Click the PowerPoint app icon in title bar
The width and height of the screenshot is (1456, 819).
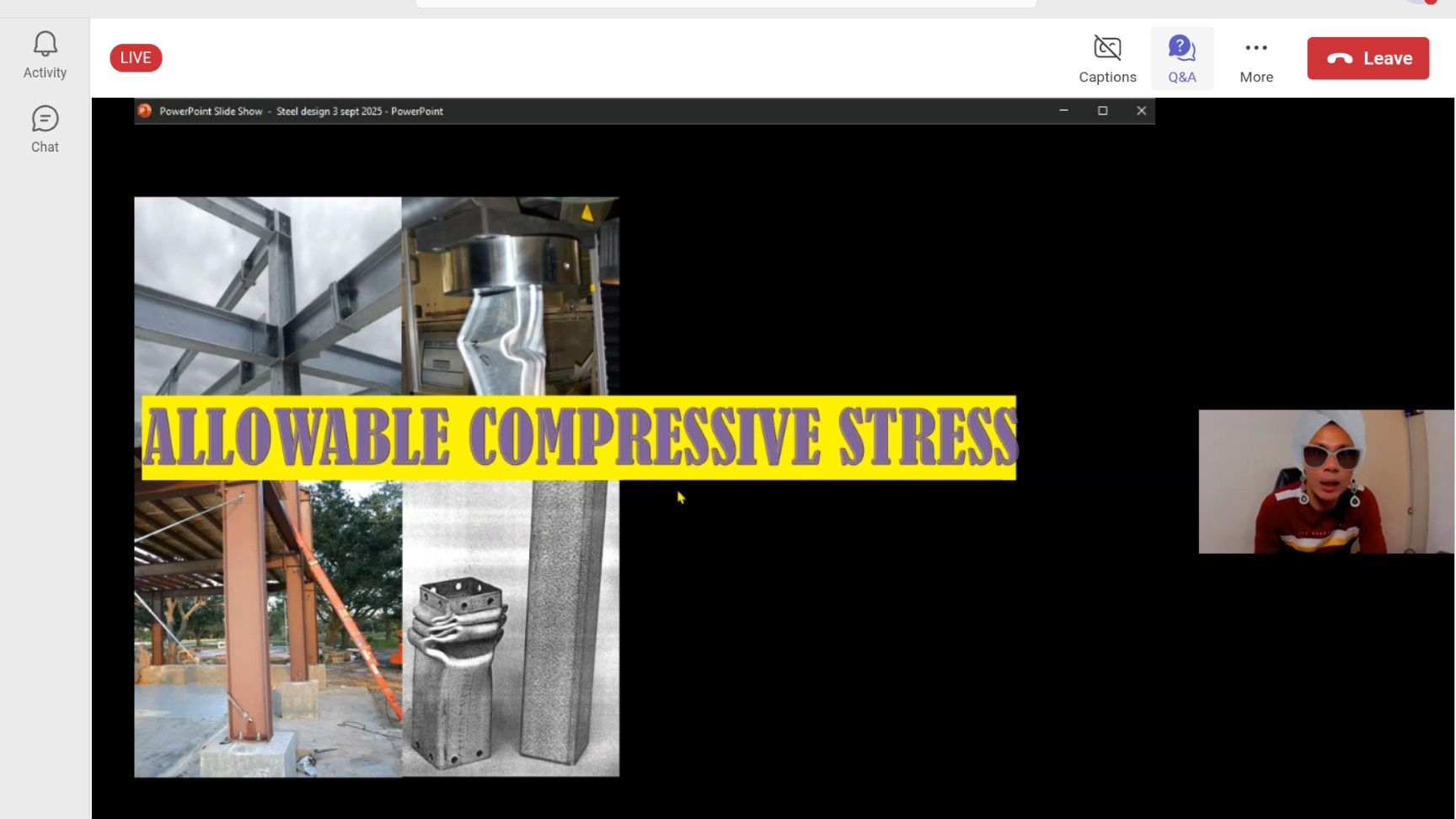tap(145, 111)
